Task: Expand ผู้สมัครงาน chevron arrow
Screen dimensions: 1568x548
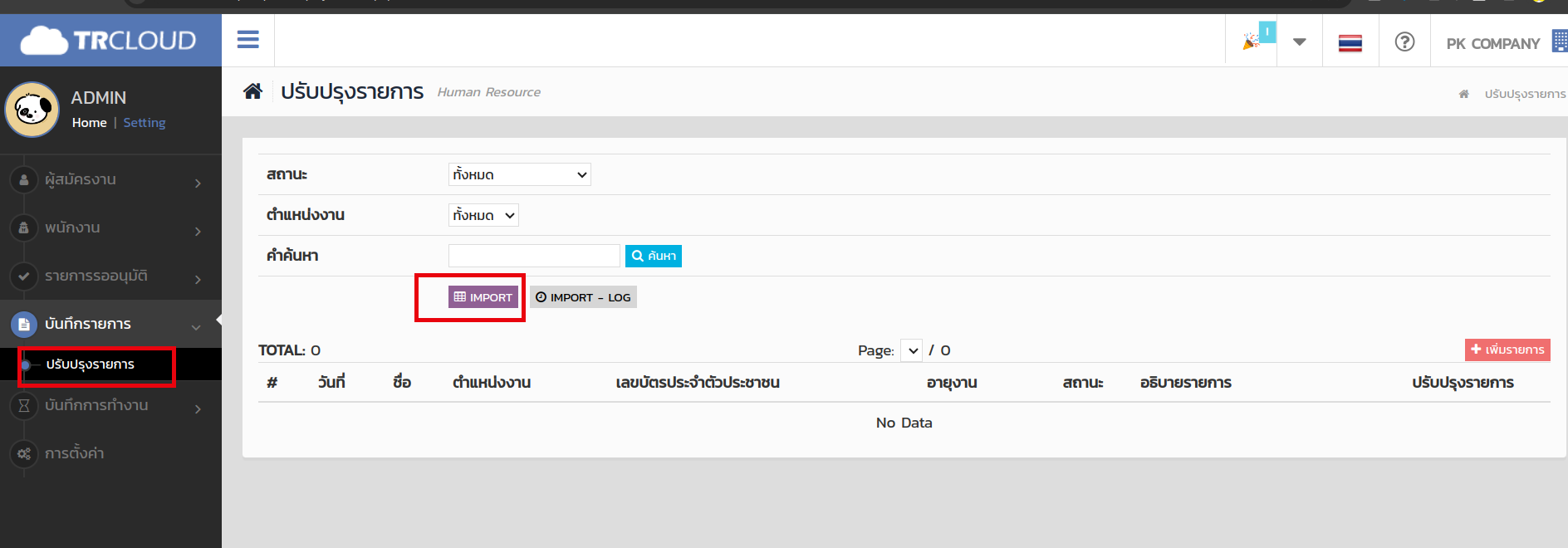Action: click(x=198, y=183)
